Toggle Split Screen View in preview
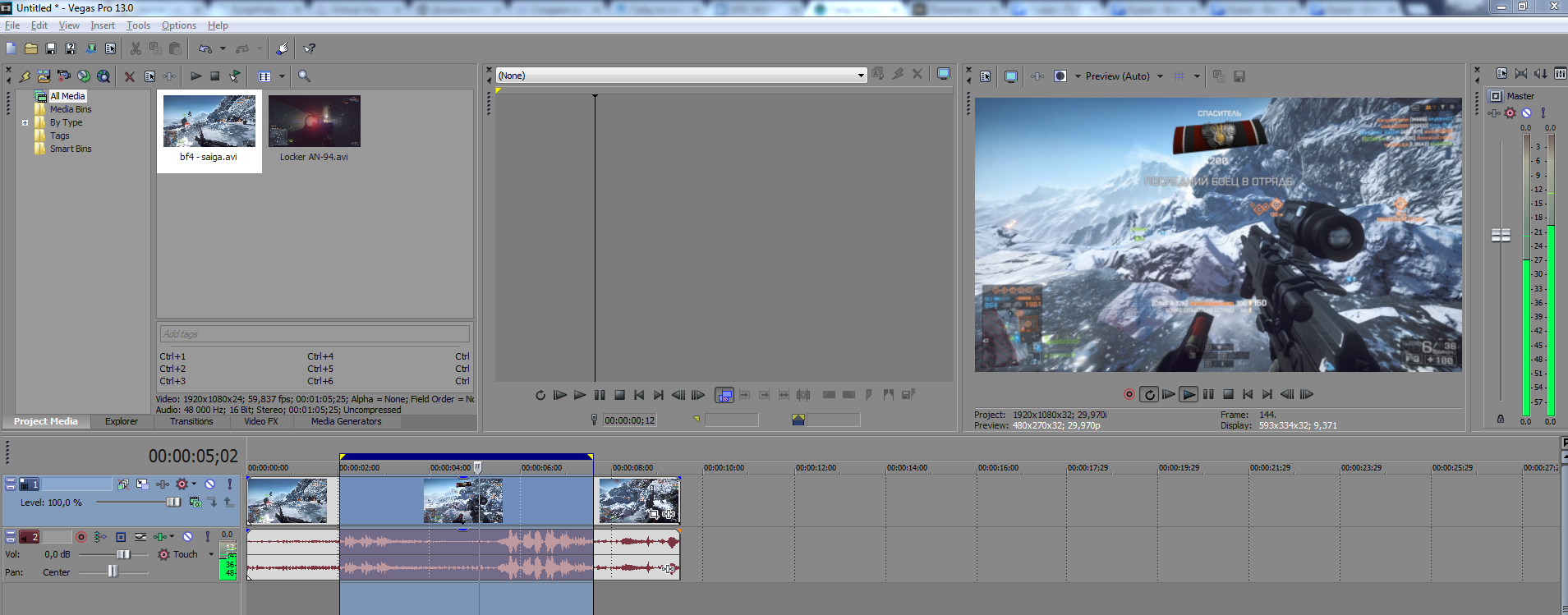 click(1060, 76)
